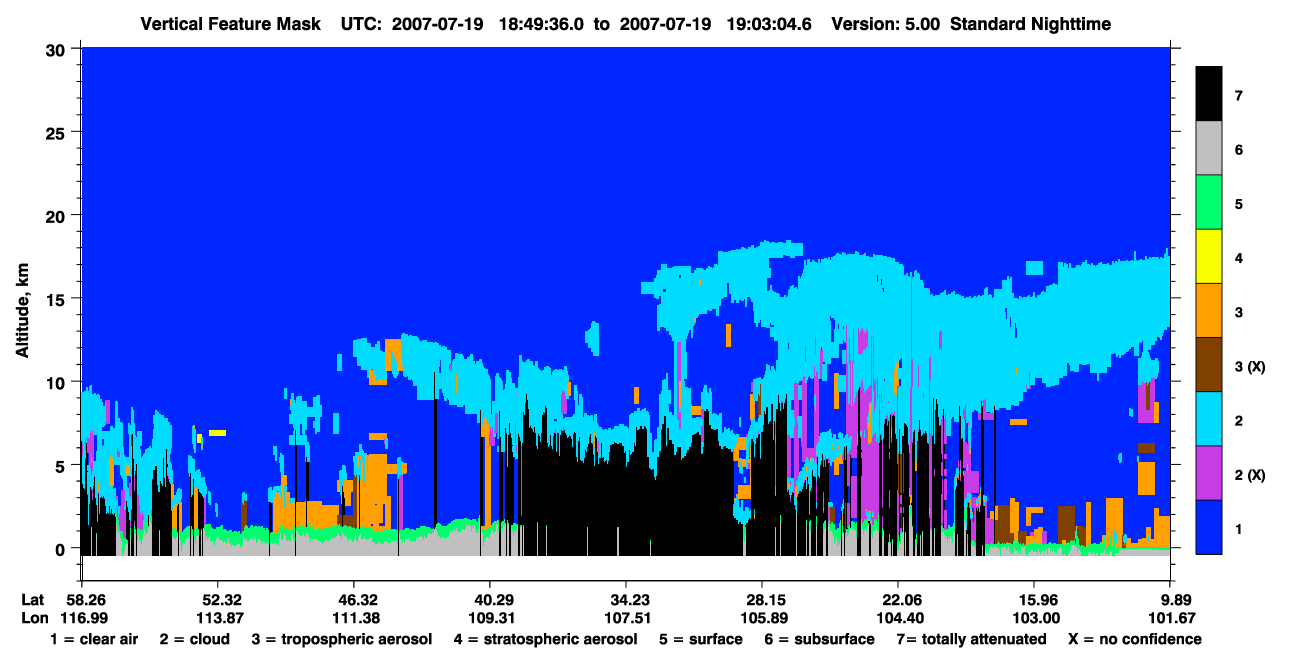Screen dimensions: 1300x667
Task: Click the brown 3 (X) legend swatch
Action: tap(1209, 365)
